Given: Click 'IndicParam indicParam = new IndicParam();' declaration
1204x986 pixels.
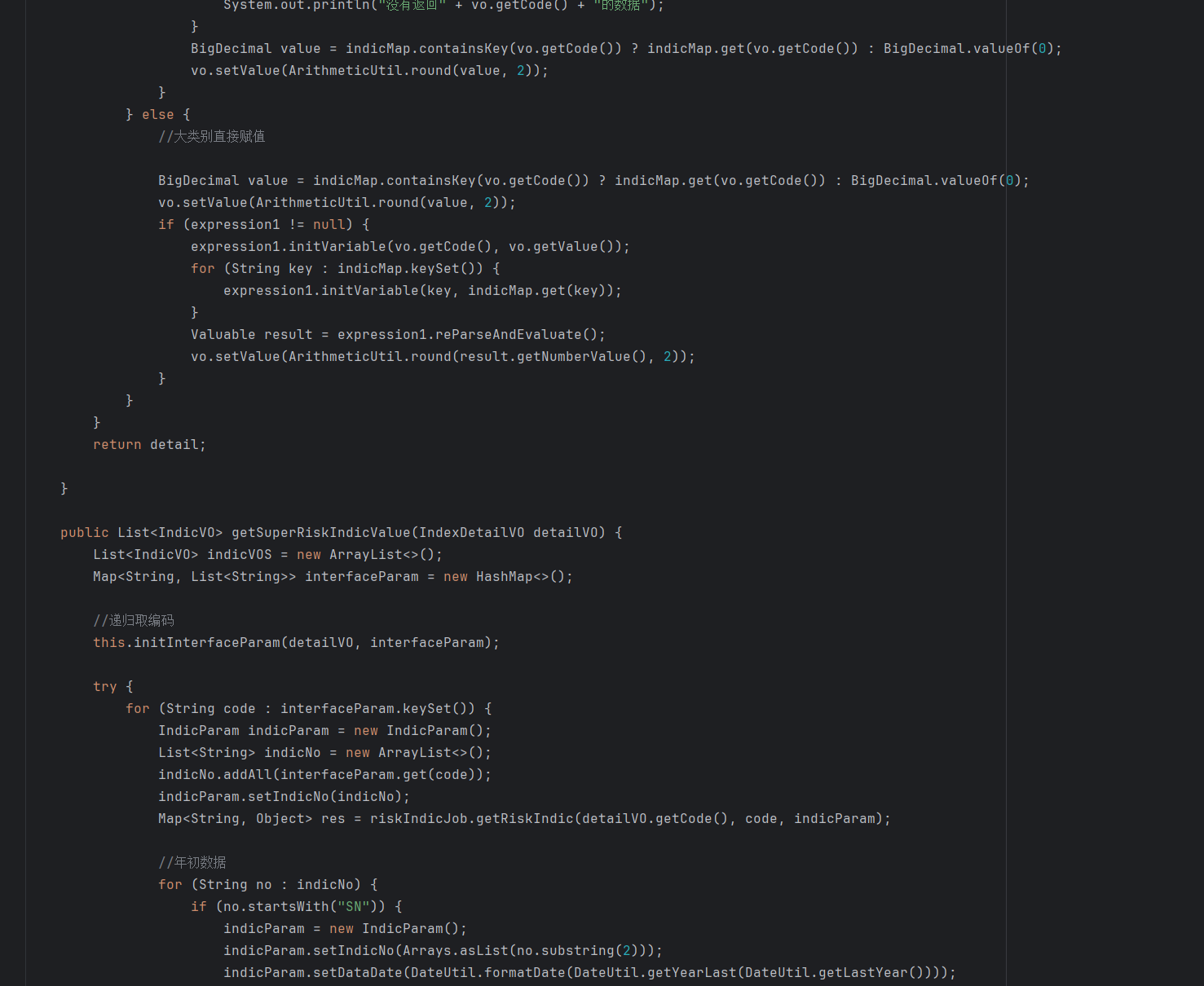Looking at the screenshot, I should pyautogui.click(x=325, y=731).
